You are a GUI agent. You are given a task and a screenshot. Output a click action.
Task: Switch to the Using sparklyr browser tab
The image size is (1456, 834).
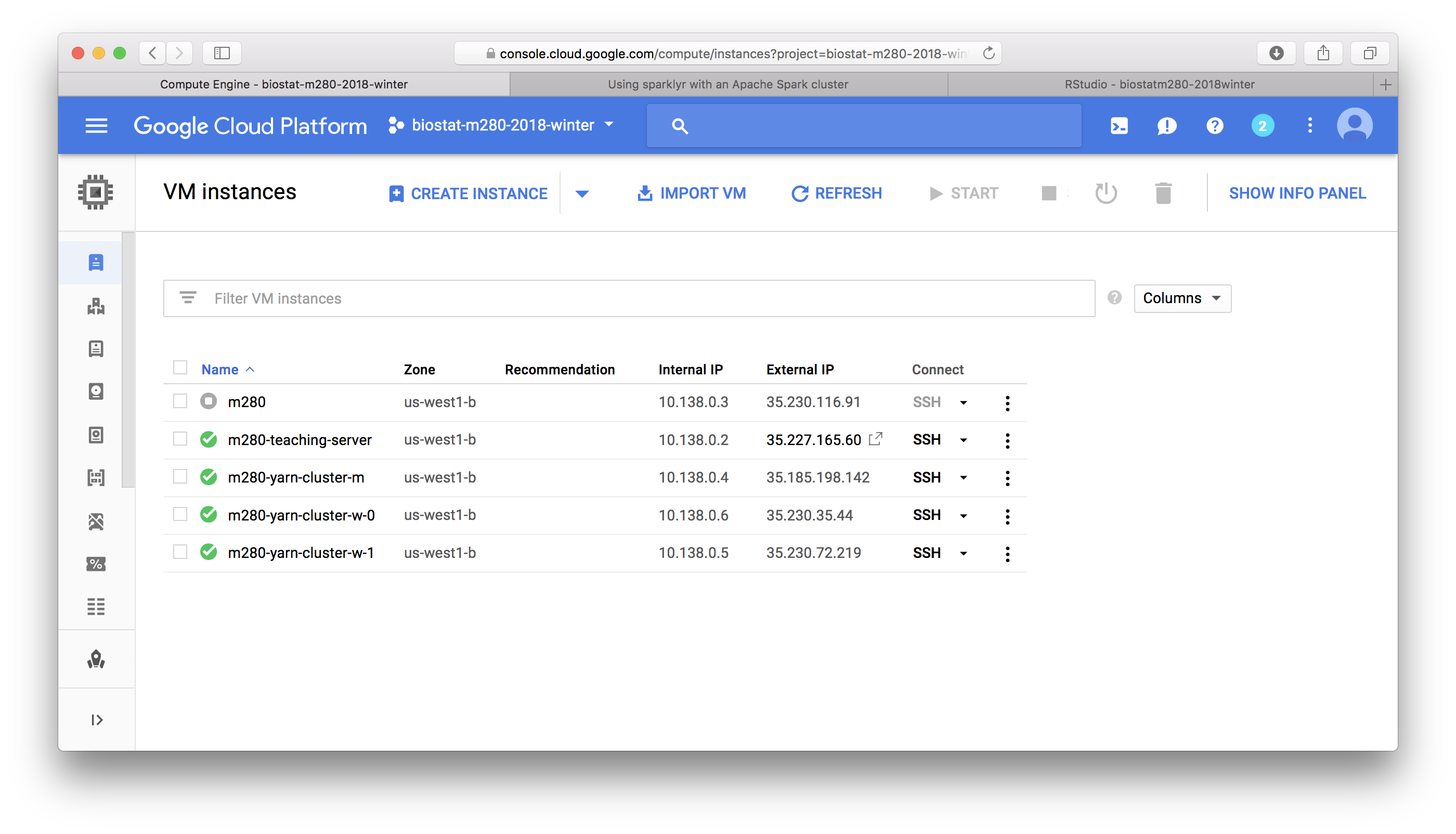point(727,84)
